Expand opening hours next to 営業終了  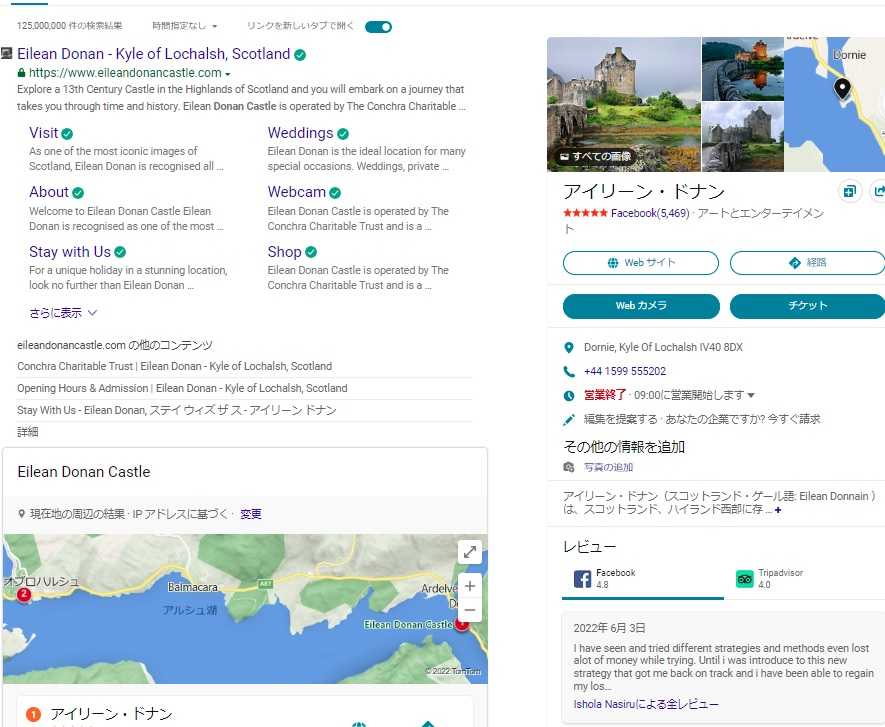[751, 396]
